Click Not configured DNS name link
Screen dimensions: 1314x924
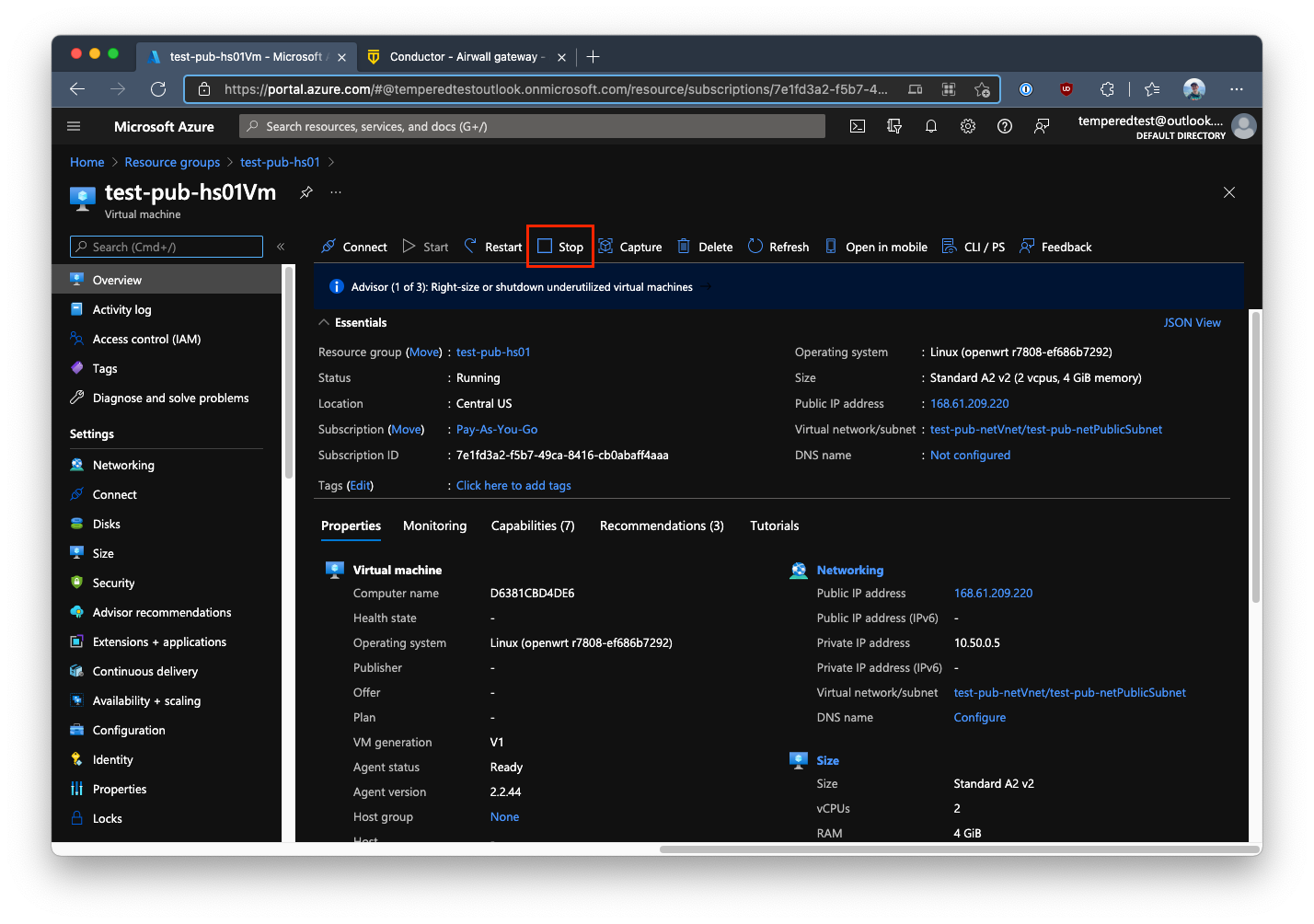point(970,455)
